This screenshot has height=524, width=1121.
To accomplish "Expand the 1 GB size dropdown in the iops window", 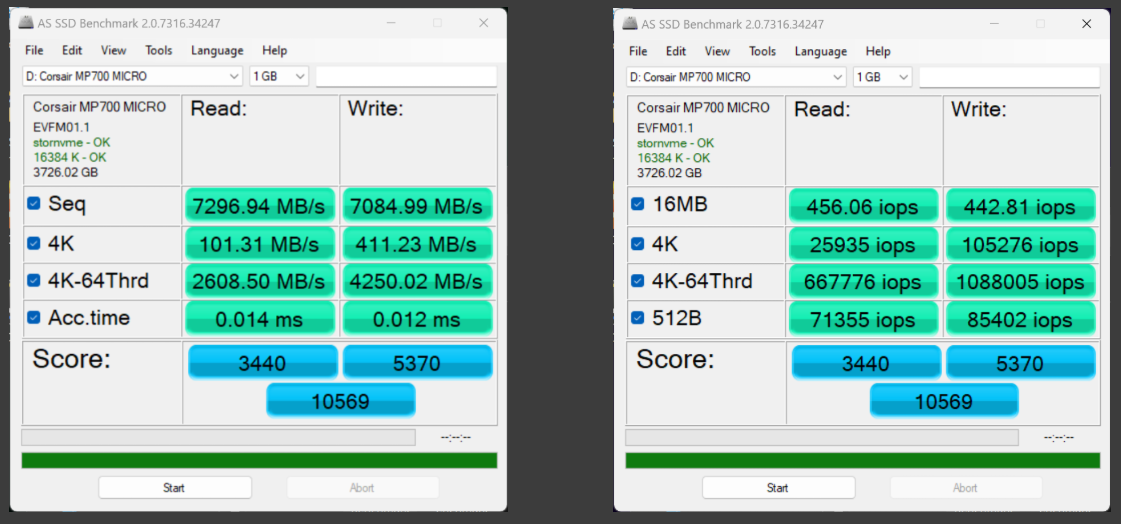I will (x=882, y=77).
